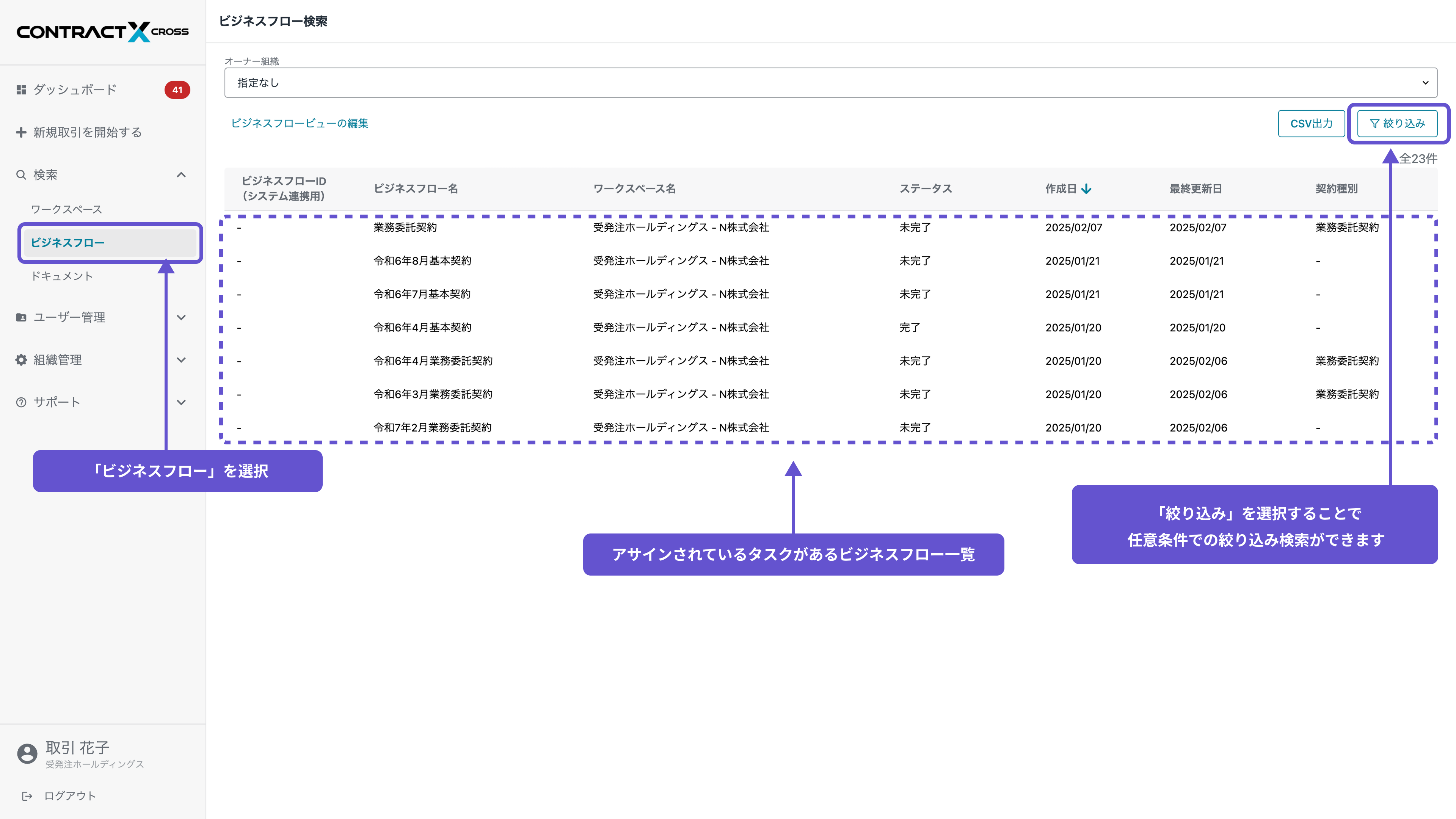The width and height of the screenshot is (1456, 819).
Task: Click the 作成日 sort arrow
Action: (1086, 189)
